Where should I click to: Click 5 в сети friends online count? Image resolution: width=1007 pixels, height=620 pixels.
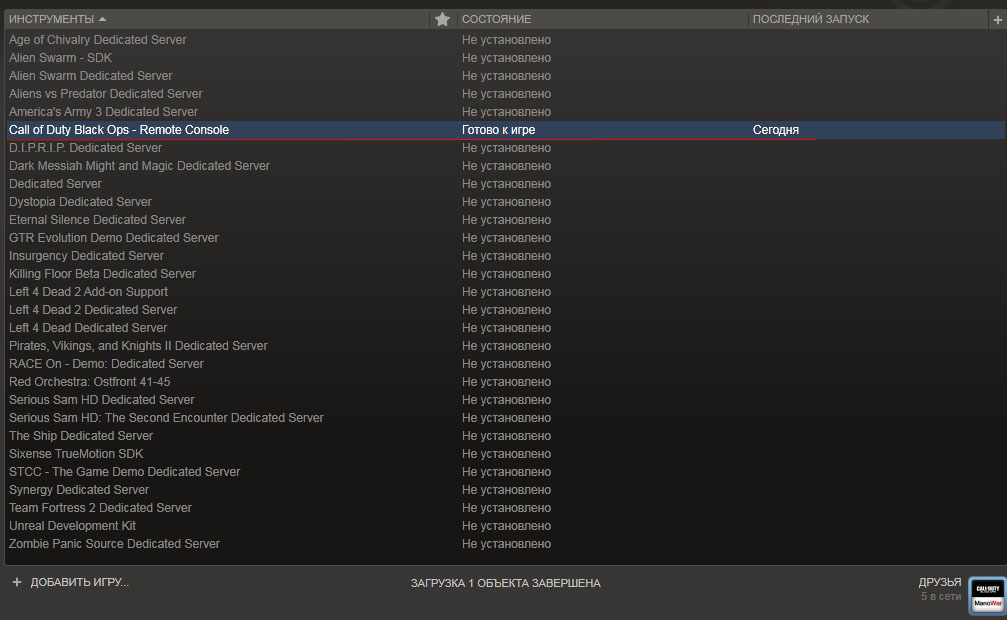coord(941,596)
